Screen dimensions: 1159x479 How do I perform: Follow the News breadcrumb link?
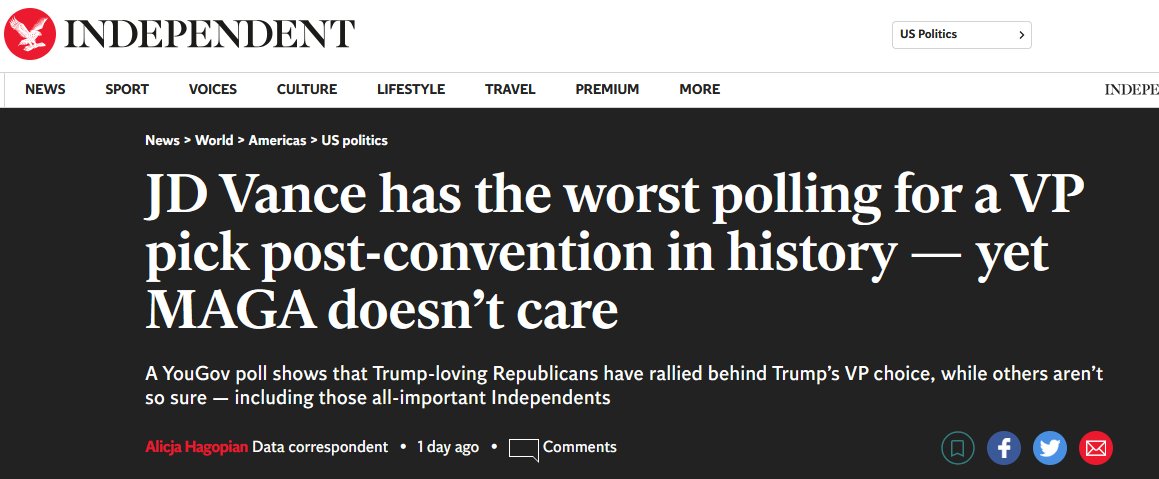(163, 140)
